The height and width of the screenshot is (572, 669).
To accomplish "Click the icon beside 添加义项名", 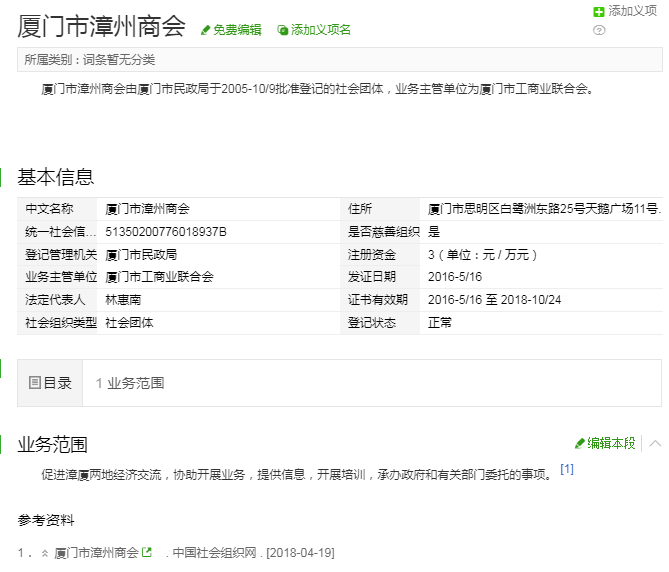I will [282, 30].
